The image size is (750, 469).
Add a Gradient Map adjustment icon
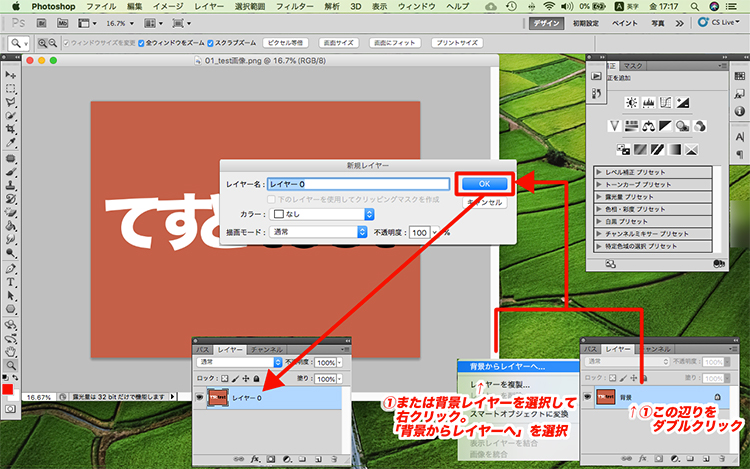point(674,150)
